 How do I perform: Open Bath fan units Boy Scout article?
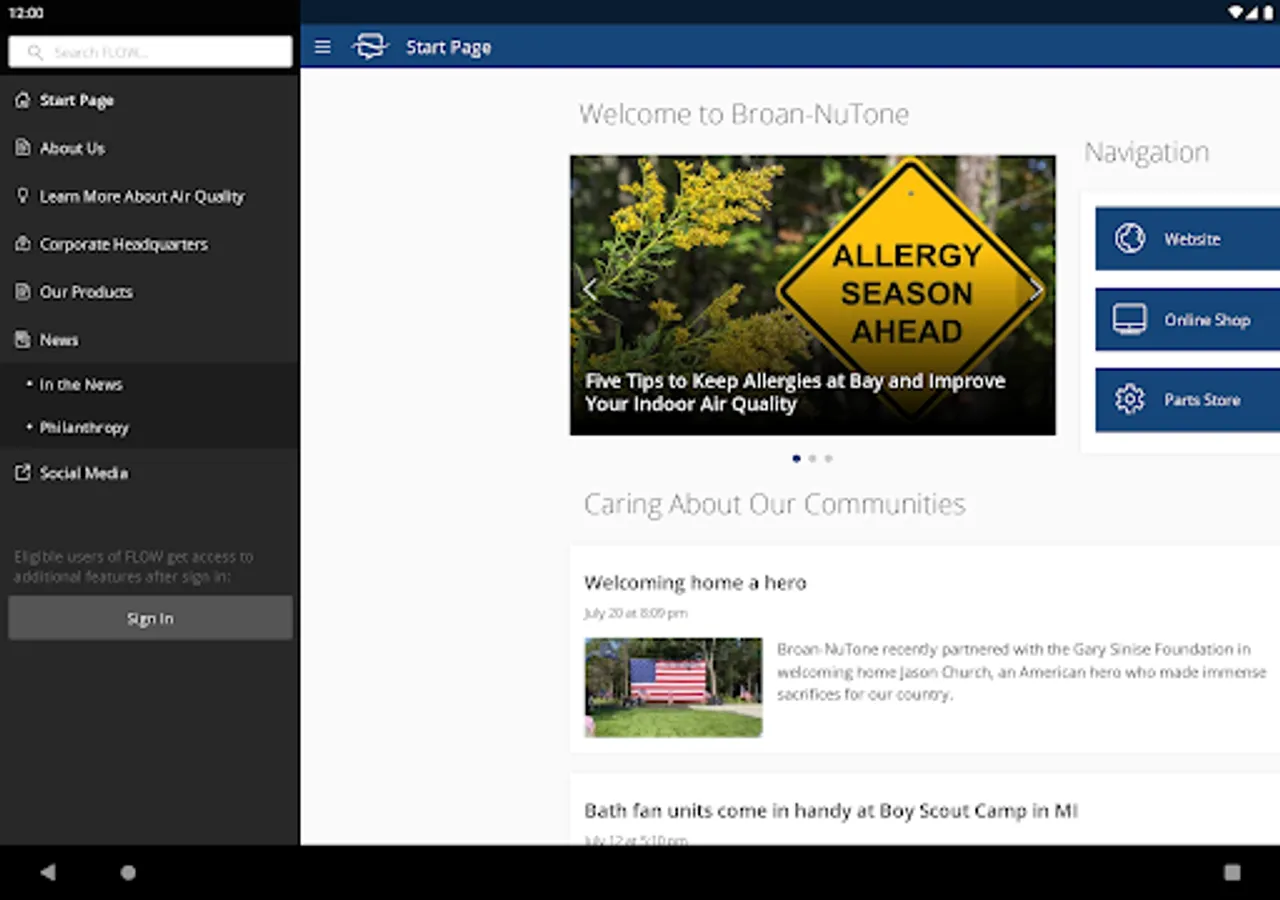click(831, 810)
